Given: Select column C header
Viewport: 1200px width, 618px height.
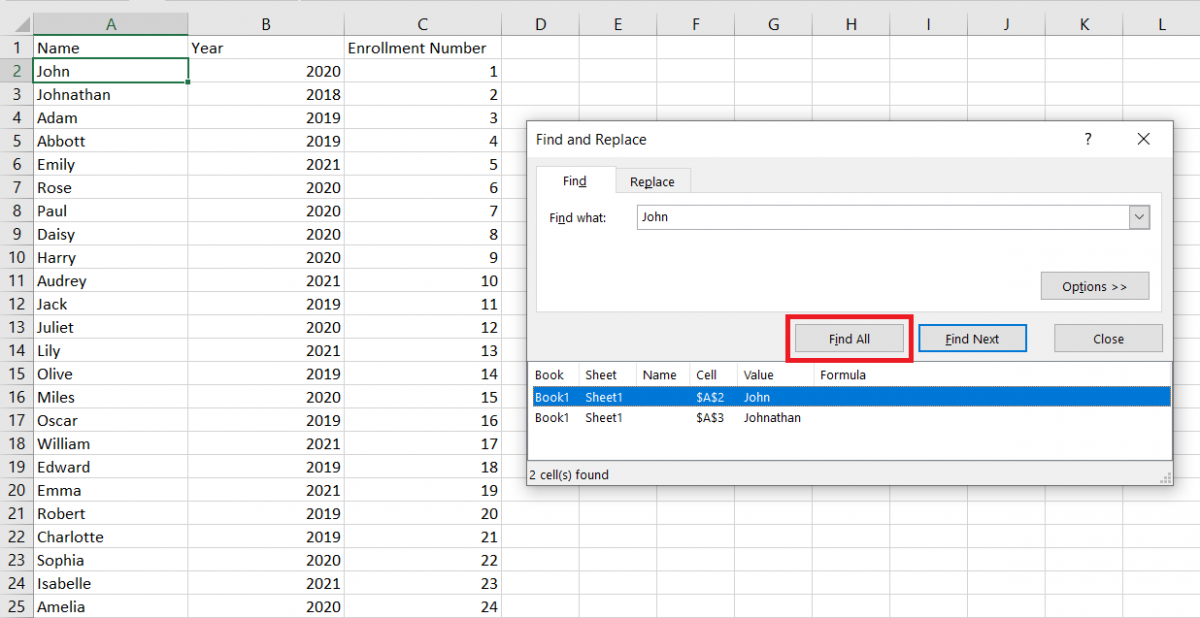Looking at the screenshot, I should coord(423,25).
